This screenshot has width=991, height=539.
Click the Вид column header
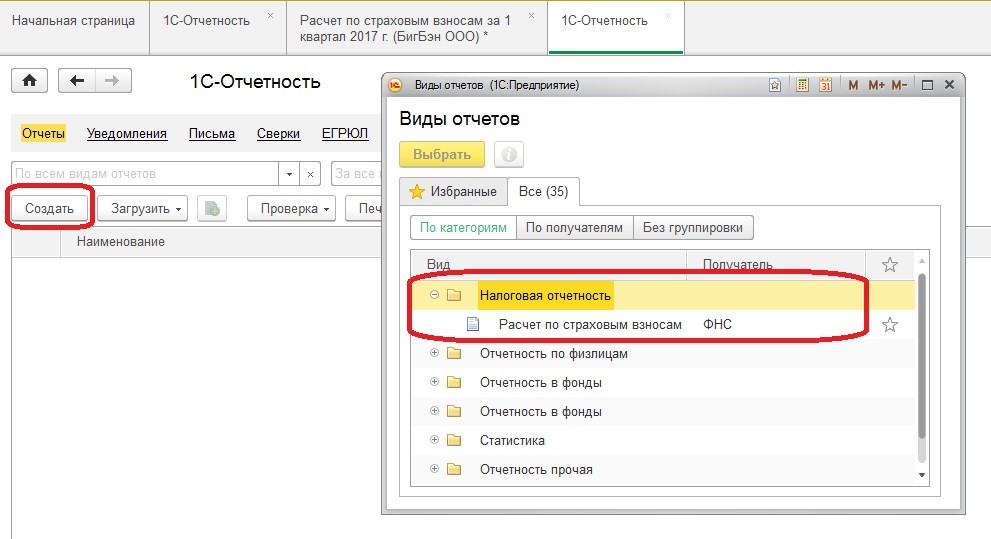(548, 265)
